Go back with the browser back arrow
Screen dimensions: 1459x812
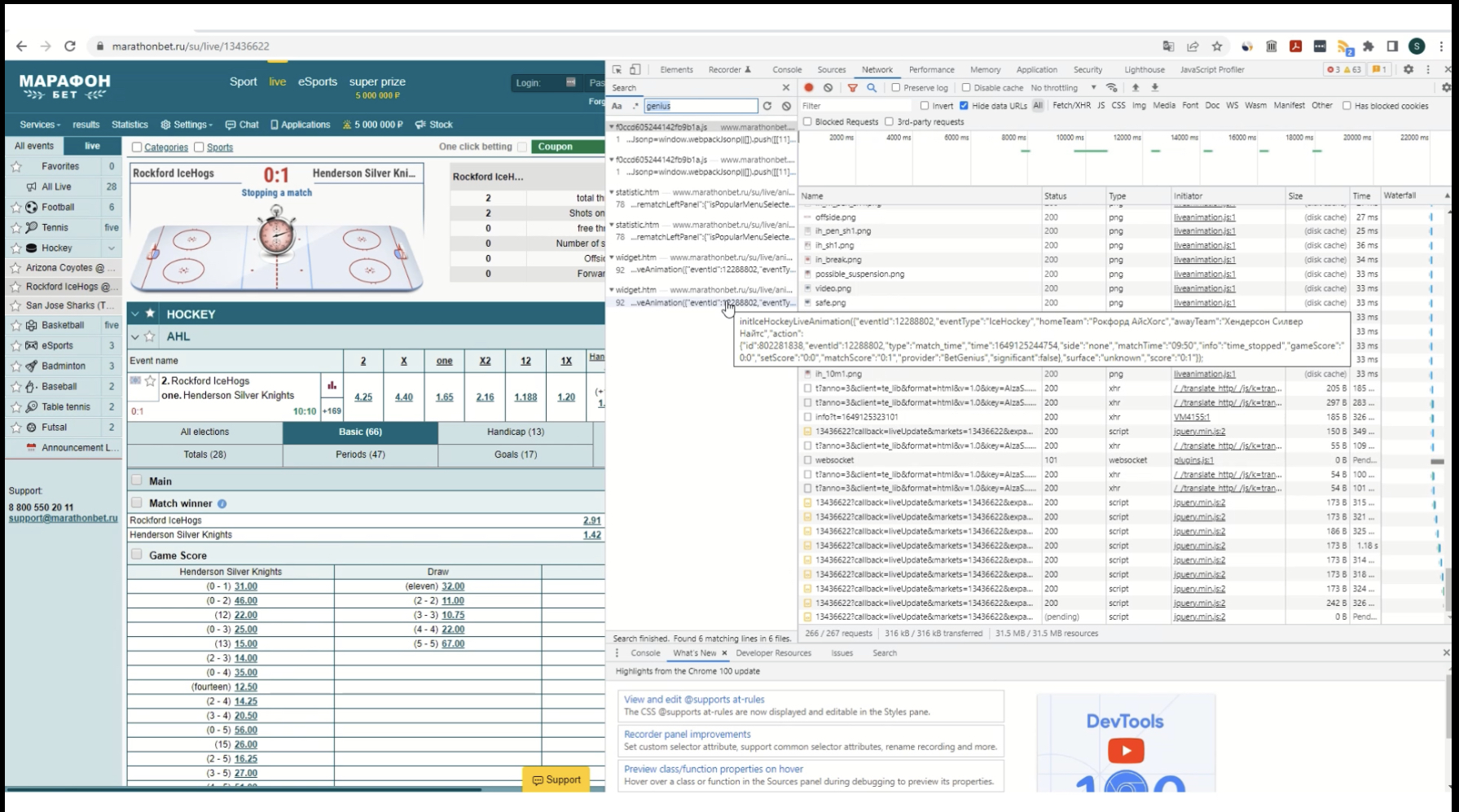[22, 46]
